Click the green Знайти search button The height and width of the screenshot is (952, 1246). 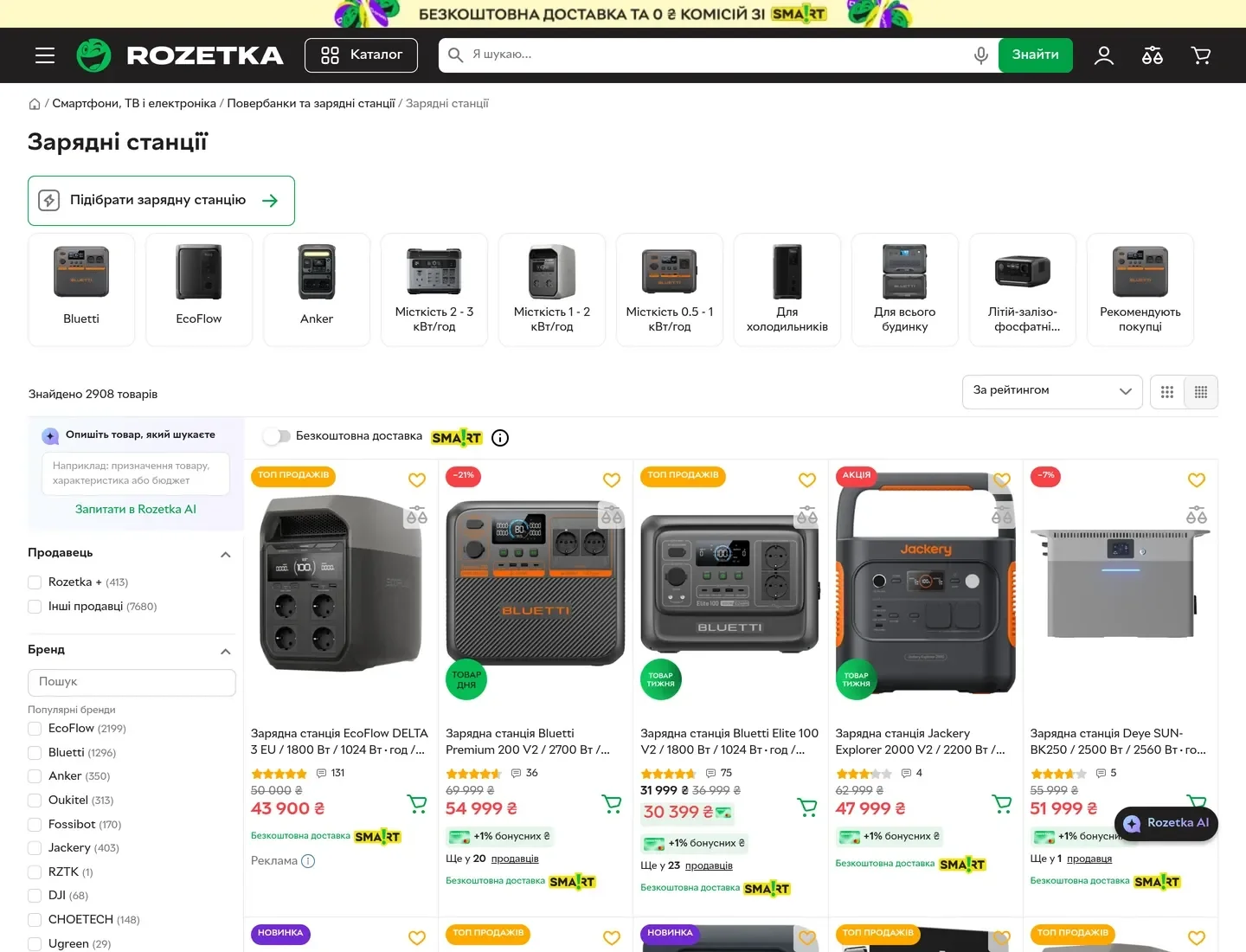pos(1036,55)
